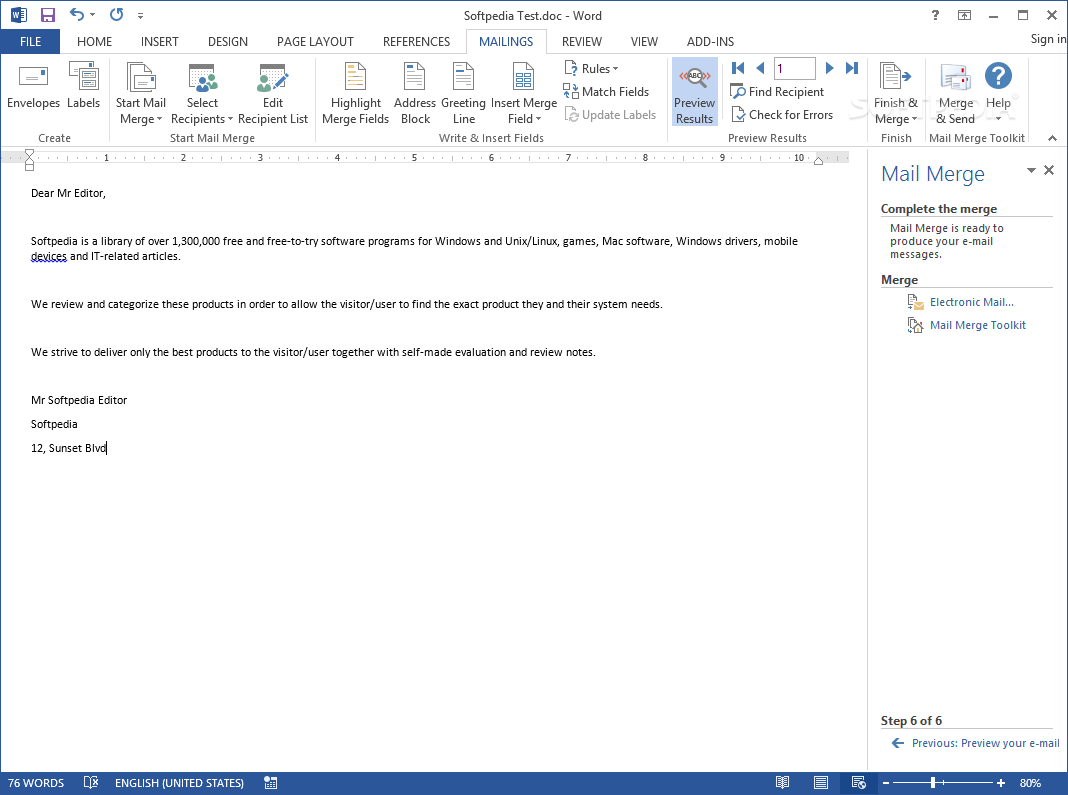
Task: Click Sign in
Action: coord(1048,40)
